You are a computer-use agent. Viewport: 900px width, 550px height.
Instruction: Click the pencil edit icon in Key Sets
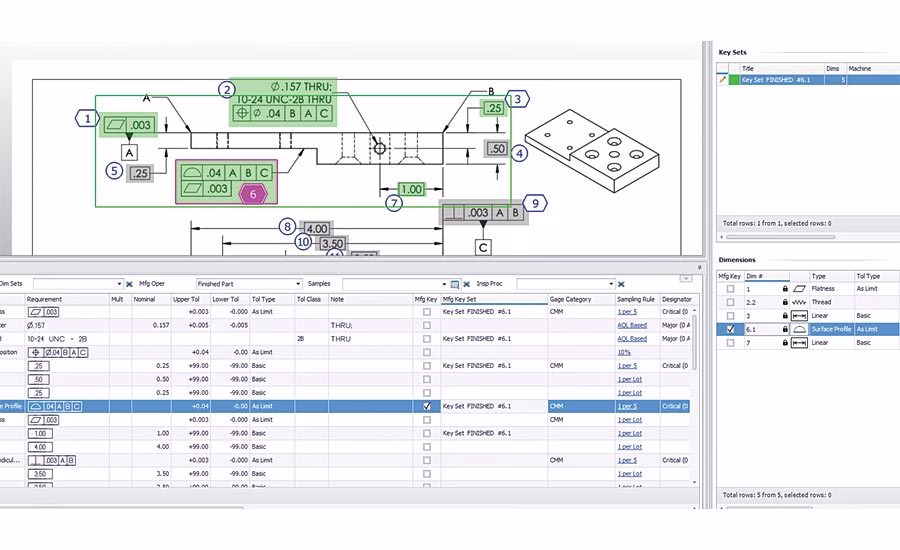tap(723, 80)
